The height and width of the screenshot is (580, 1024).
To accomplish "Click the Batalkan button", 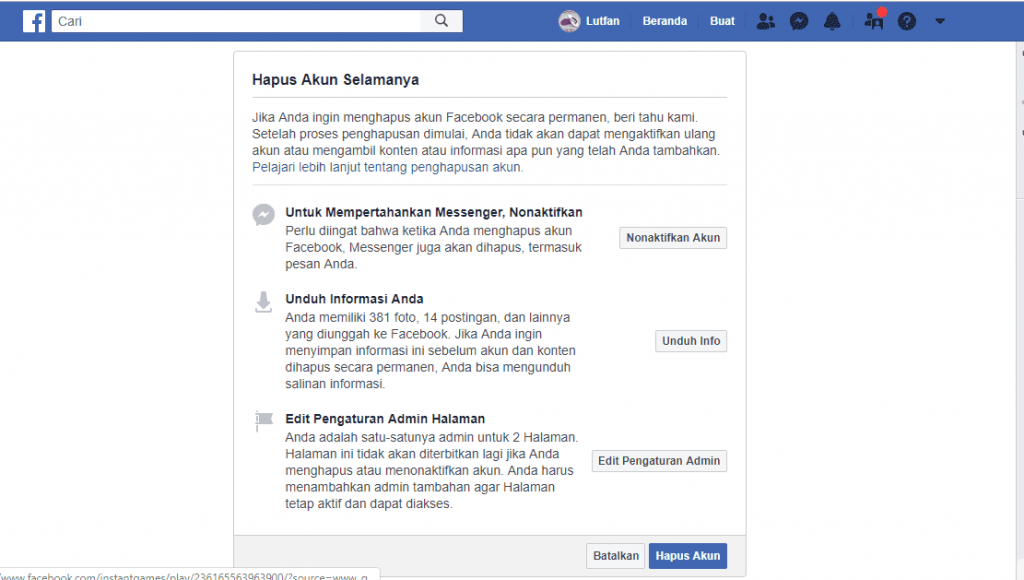I will [615, 556].
